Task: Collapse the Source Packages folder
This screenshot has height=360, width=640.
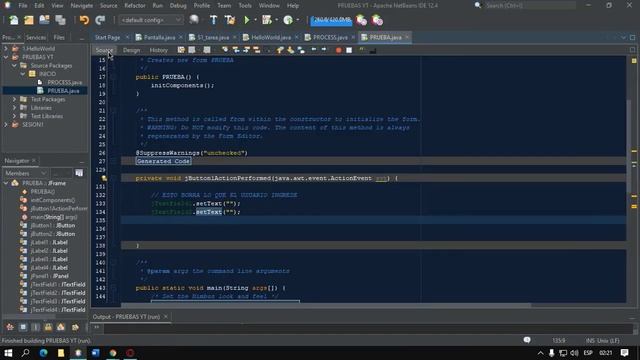Action: click(x=14, y=65)
